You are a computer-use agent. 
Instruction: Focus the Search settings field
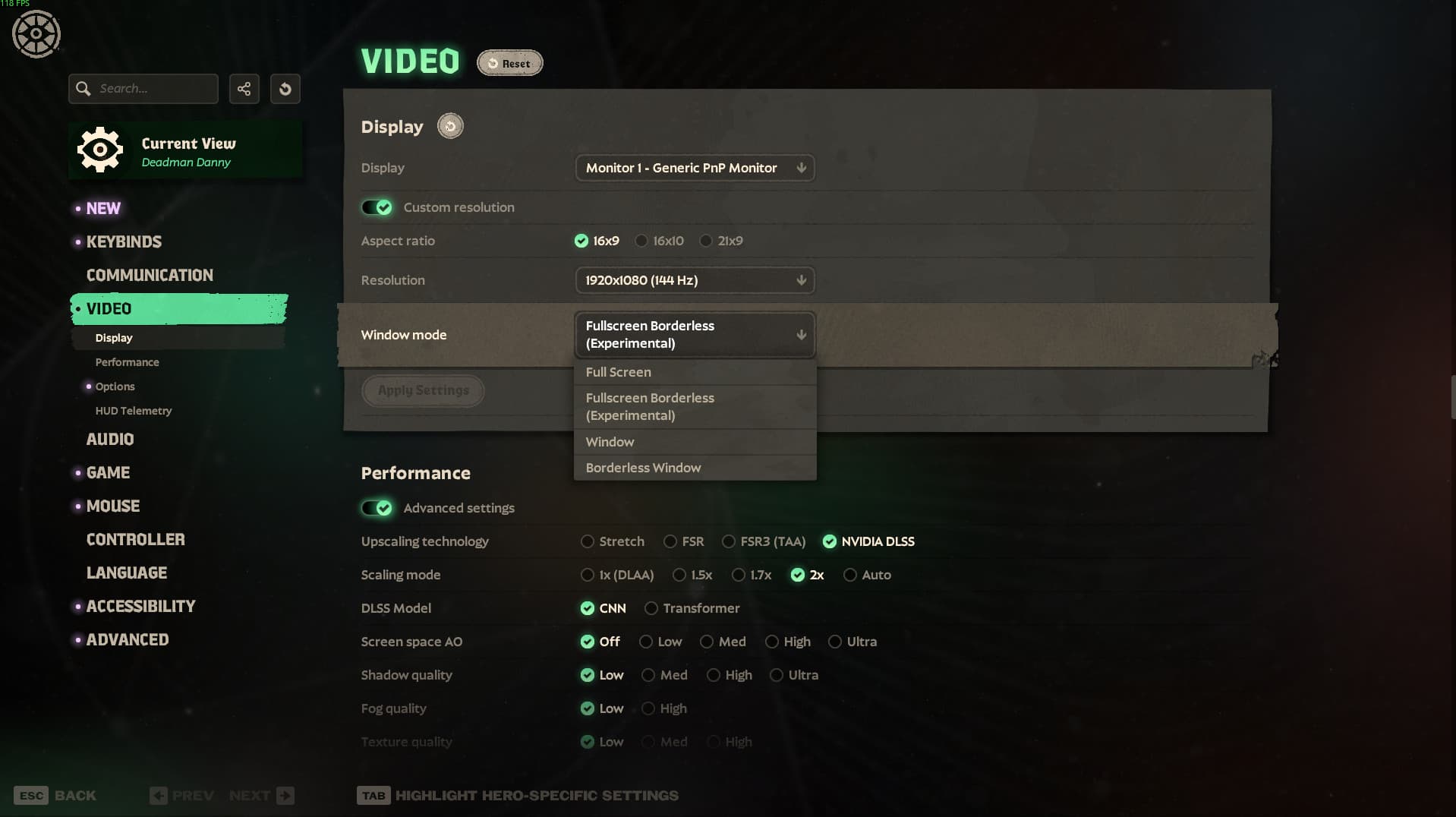(x=143, y=89)
